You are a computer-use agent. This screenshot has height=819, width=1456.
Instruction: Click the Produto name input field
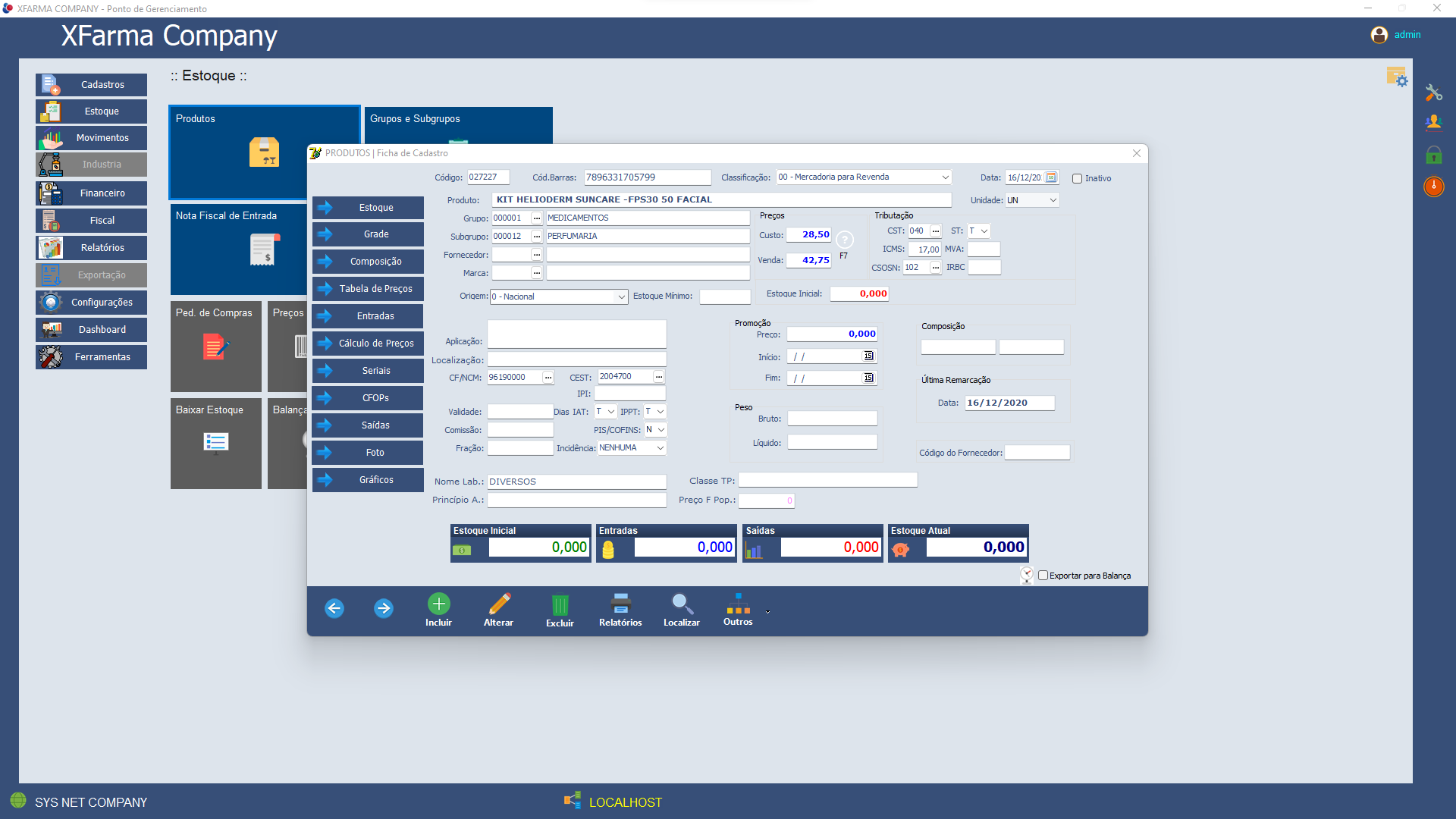(x=720, y=200)
